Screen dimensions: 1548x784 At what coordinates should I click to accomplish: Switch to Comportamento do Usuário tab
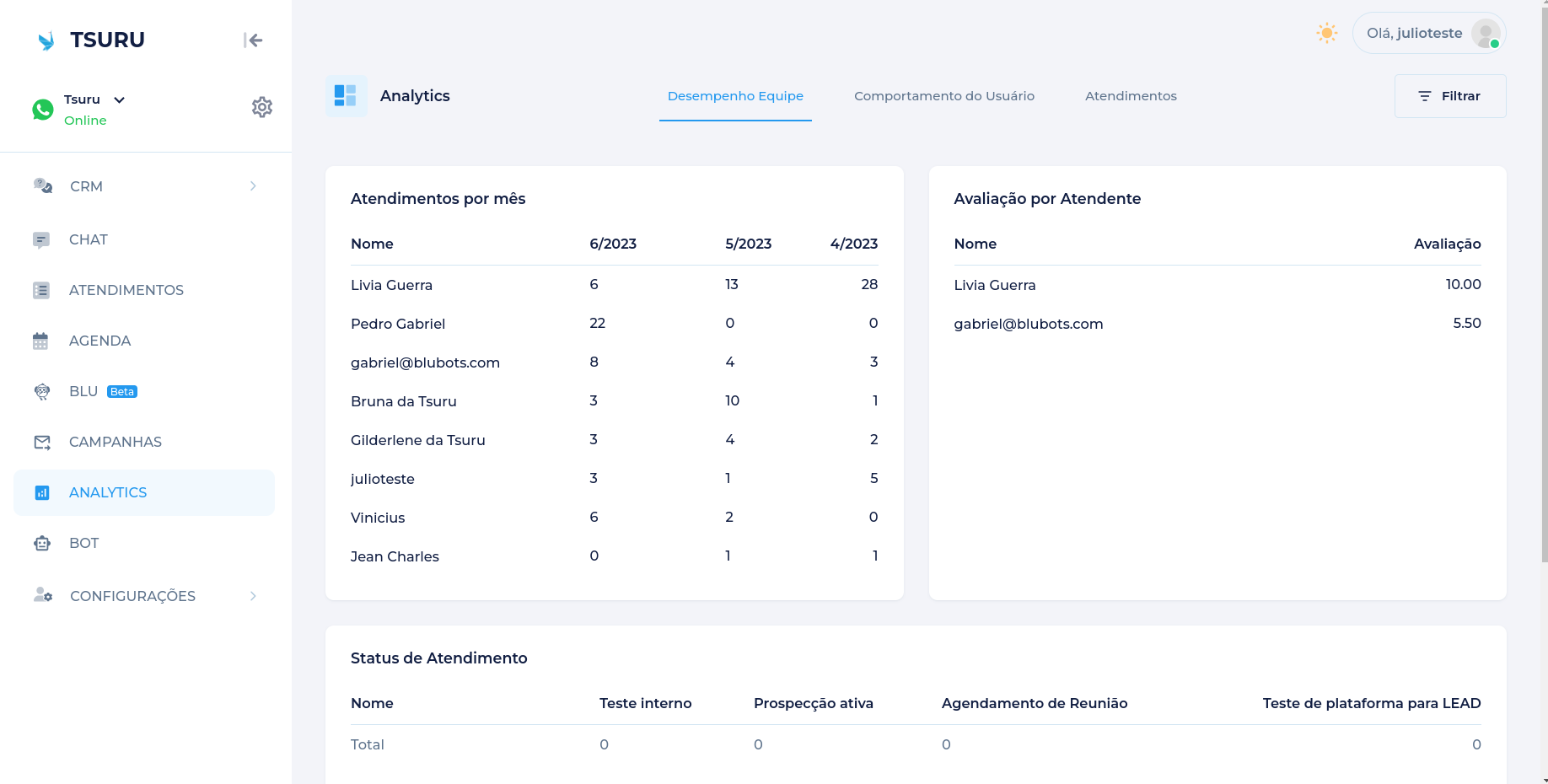click(x=943, y=96)
